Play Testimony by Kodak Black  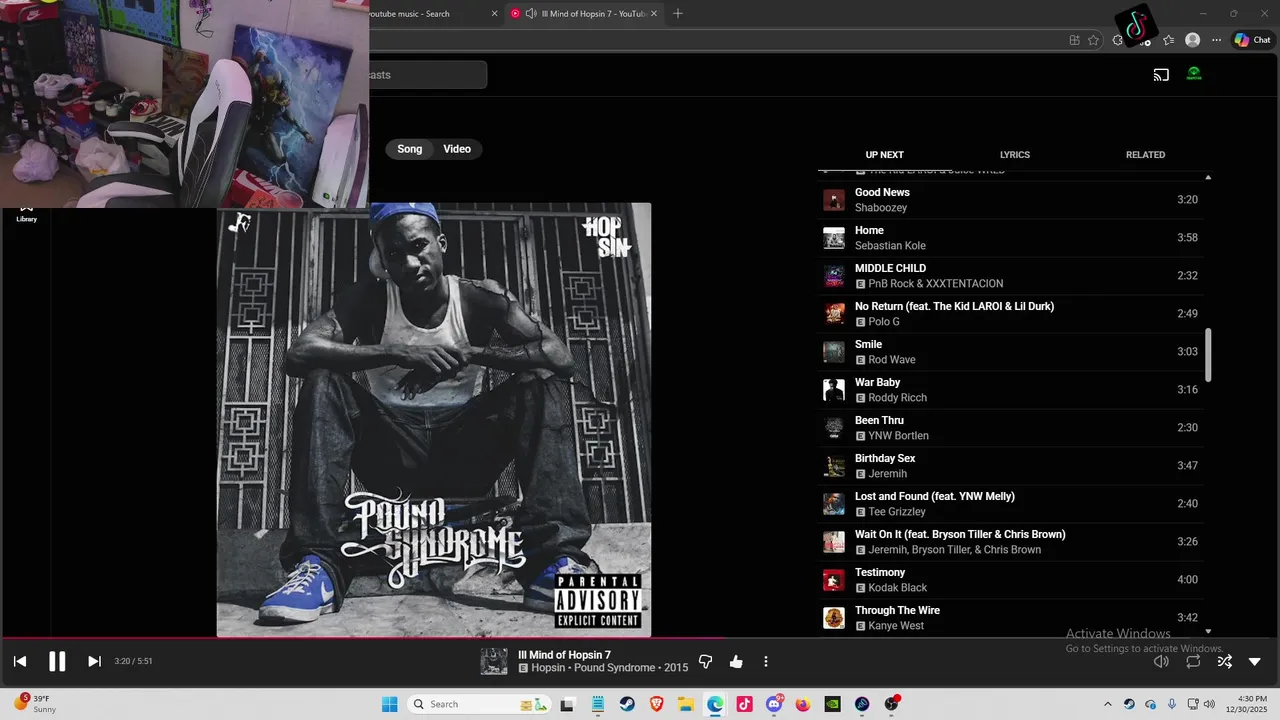pyautogui.click(x=1010, y=580)
